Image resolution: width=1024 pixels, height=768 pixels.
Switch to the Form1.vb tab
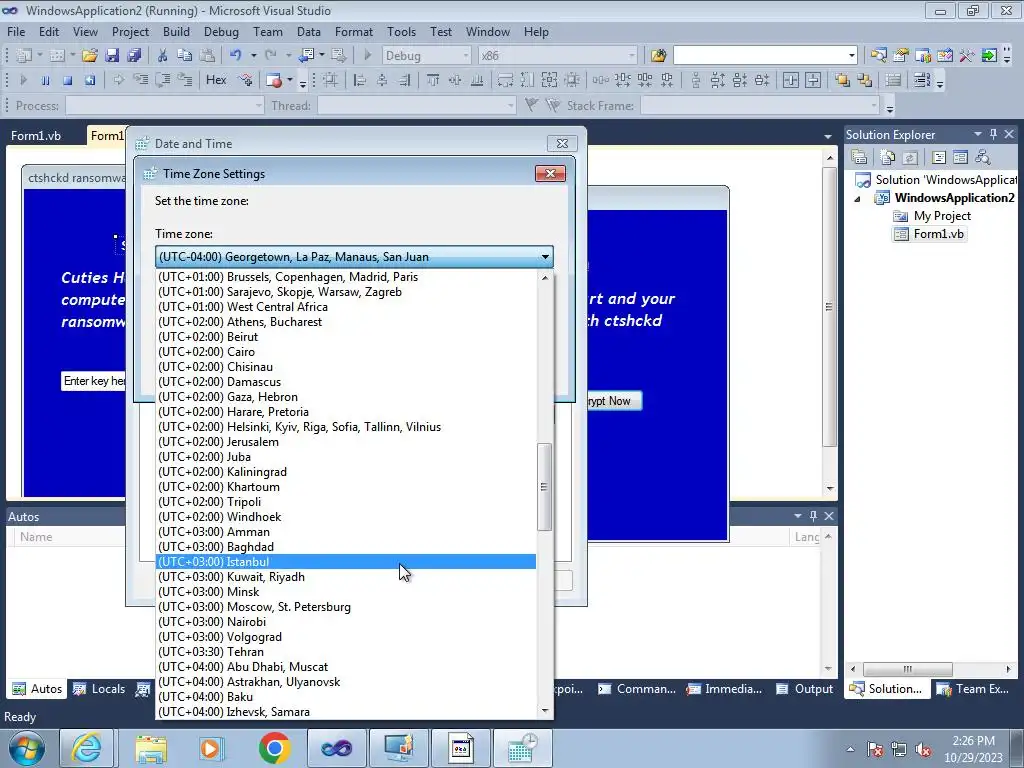point(36,136)
